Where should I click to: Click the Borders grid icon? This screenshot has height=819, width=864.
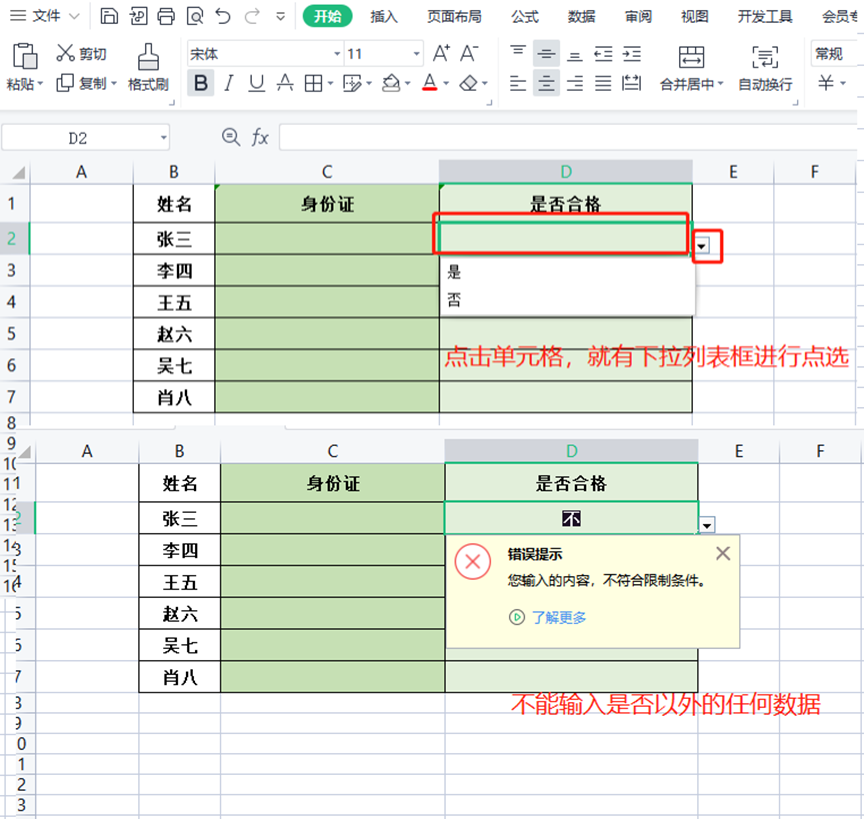314,83
